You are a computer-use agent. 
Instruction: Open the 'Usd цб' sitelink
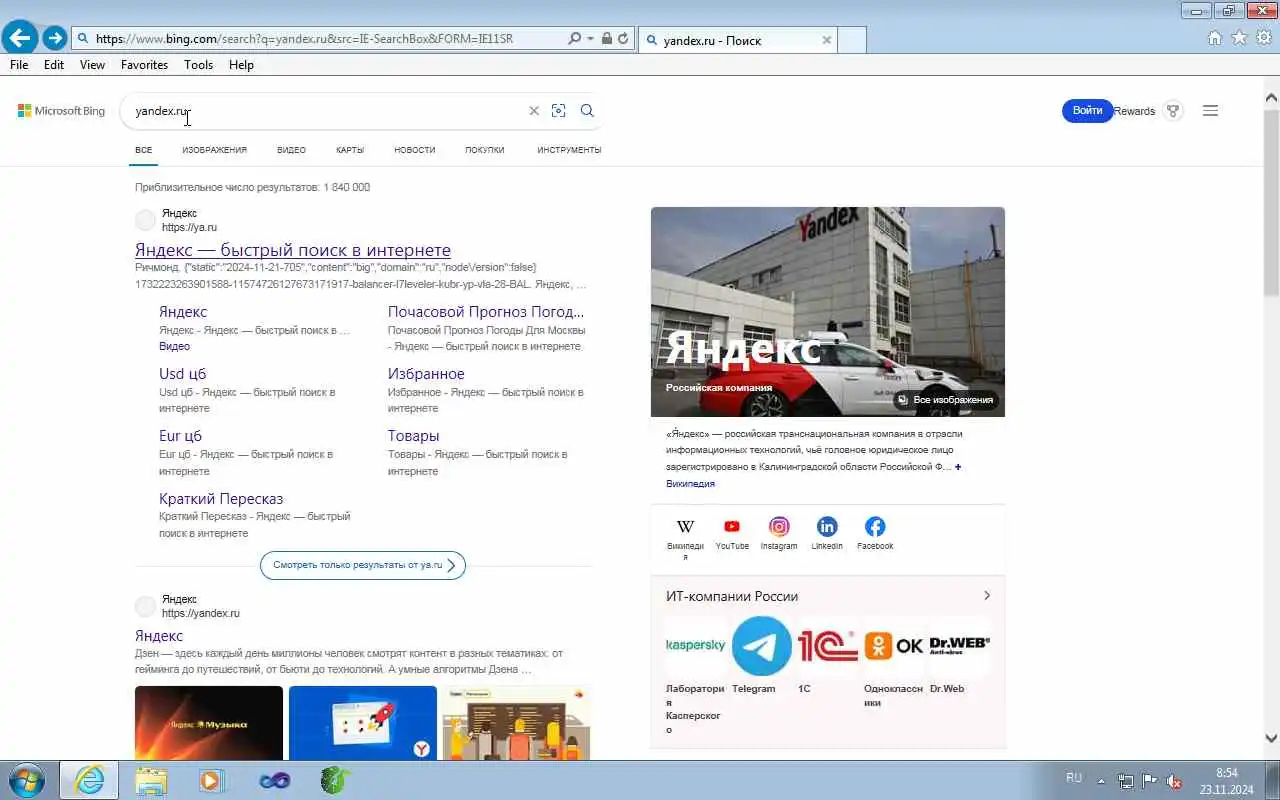pyautogui.click(x=182, y=374)
